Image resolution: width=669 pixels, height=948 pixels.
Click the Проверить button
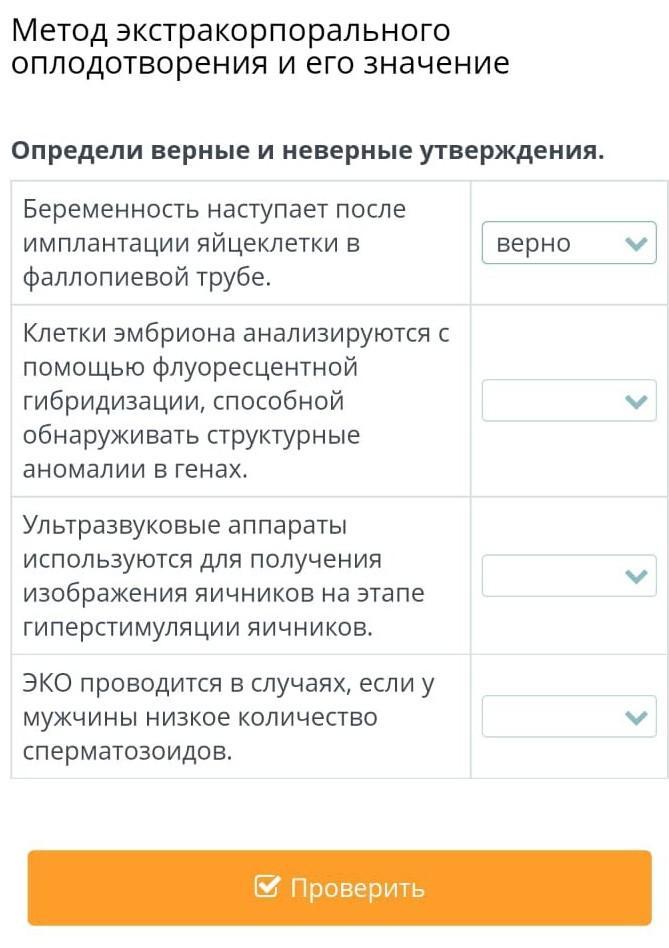[339, 887]
